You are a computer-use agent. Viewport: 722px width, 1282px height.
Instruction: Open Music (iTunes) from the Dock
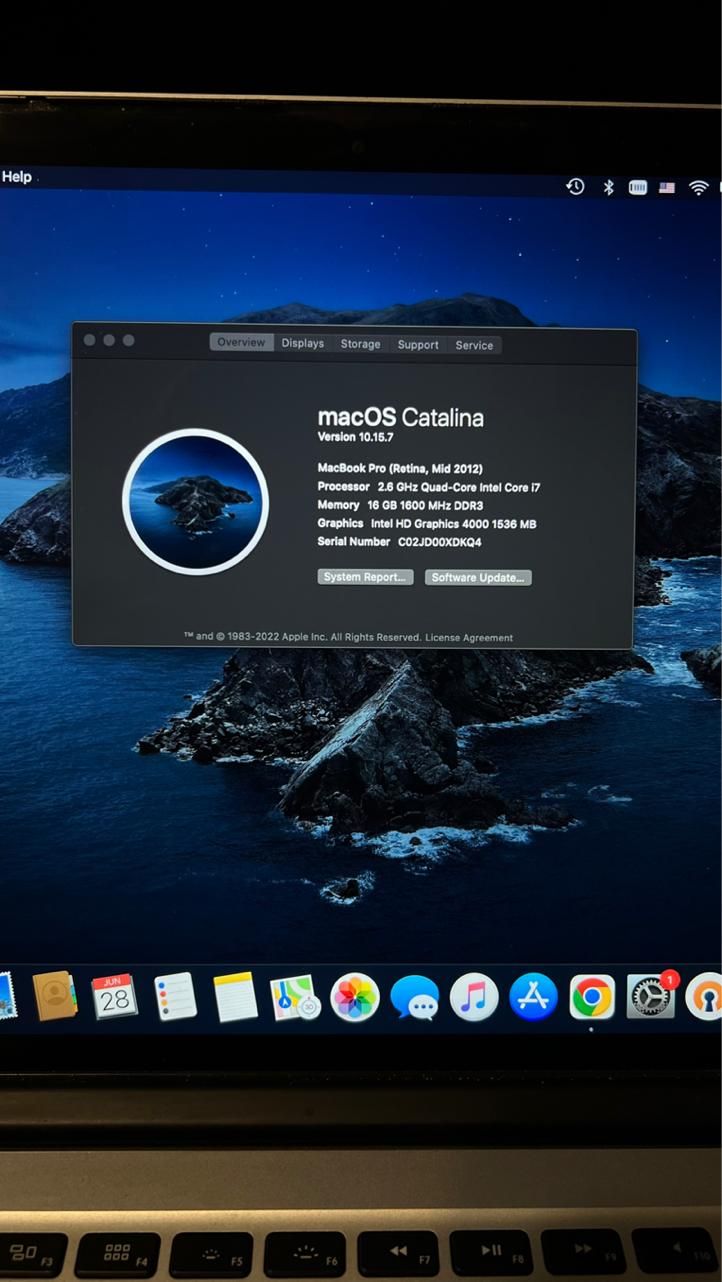[x=474, y=998]
